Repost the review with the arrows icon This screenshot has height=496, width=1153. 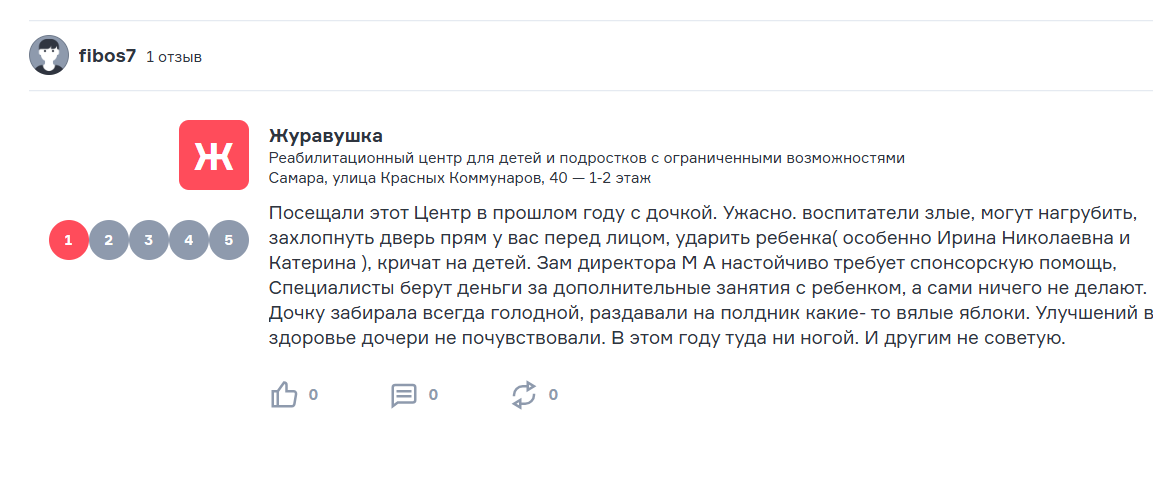[524, 395]
